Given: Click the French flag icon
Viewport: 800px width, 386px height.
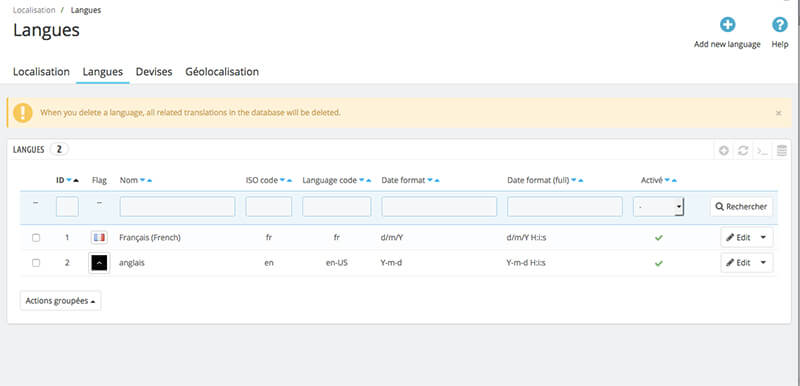Looking at the screenshot, I should [99, 237].
